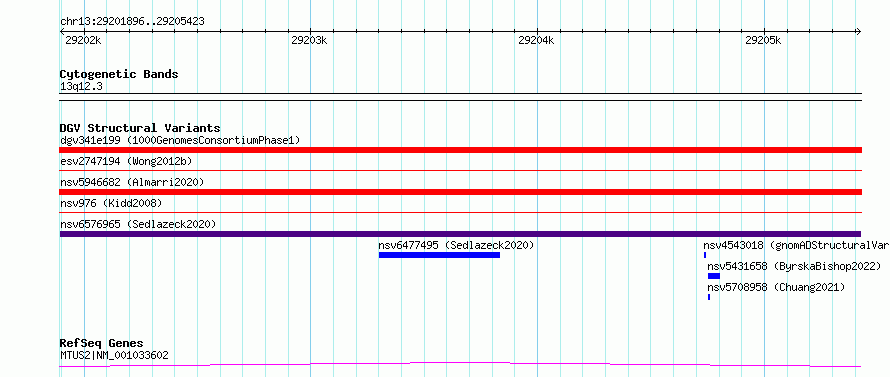This screenshot has height=377, width=890.
Task: Open the nsv6576965 (Sedlazeck2020) label
Action: tap(138, 224)
